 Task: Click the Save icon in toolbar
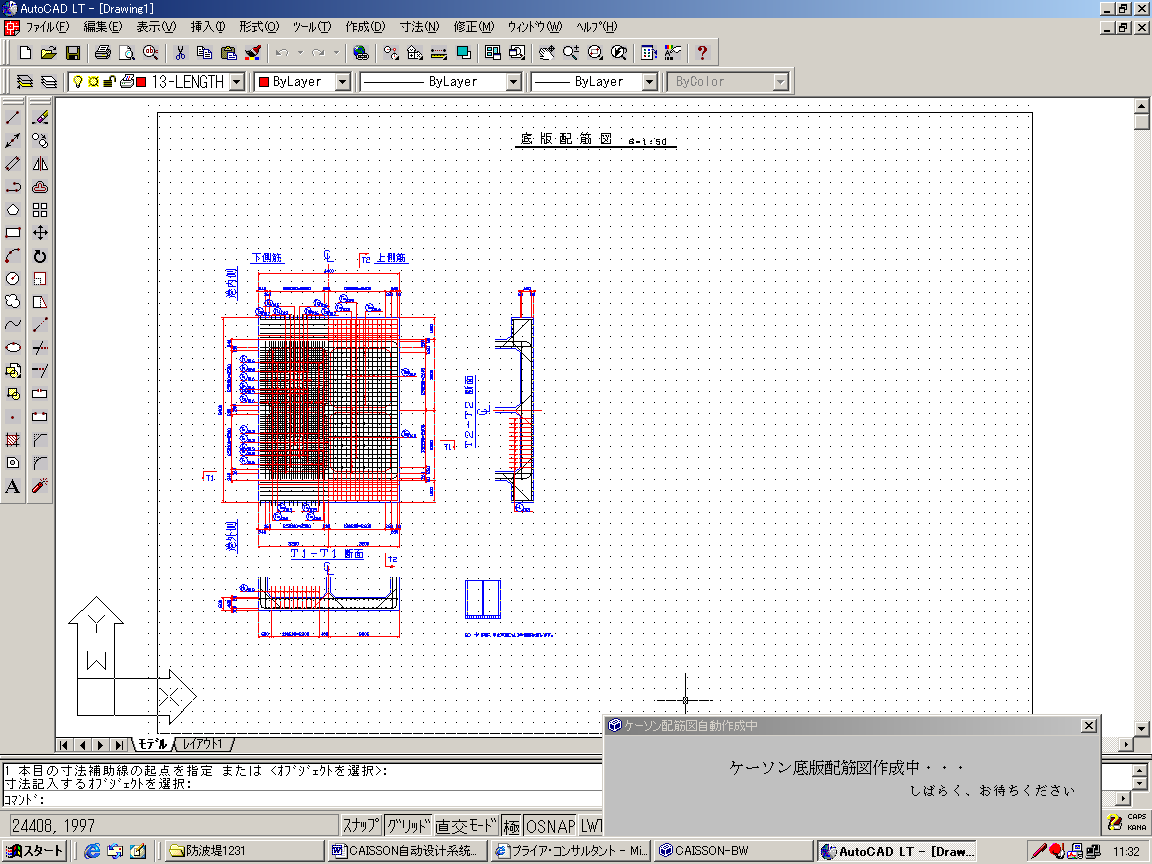73,52
